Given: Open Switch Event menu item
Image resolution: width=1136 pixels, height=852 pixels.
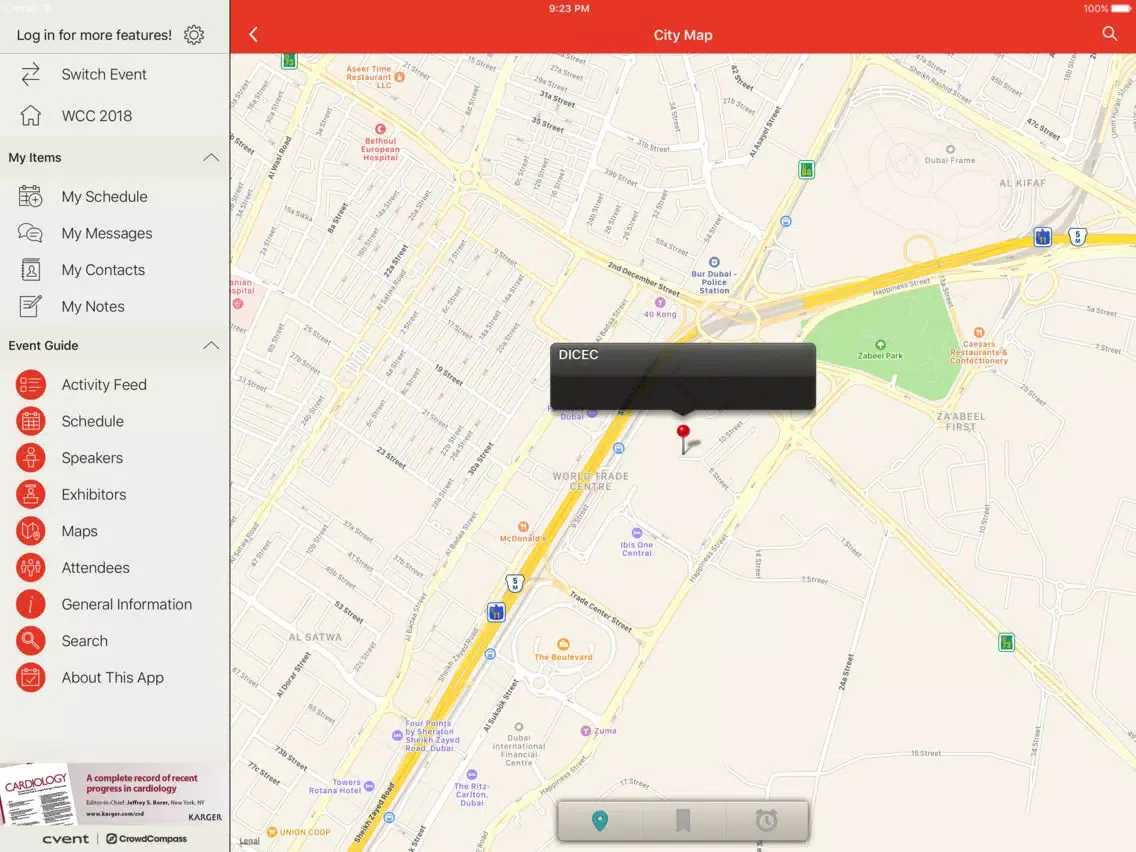Looking at the screenshot, I should tap(114, 75).
